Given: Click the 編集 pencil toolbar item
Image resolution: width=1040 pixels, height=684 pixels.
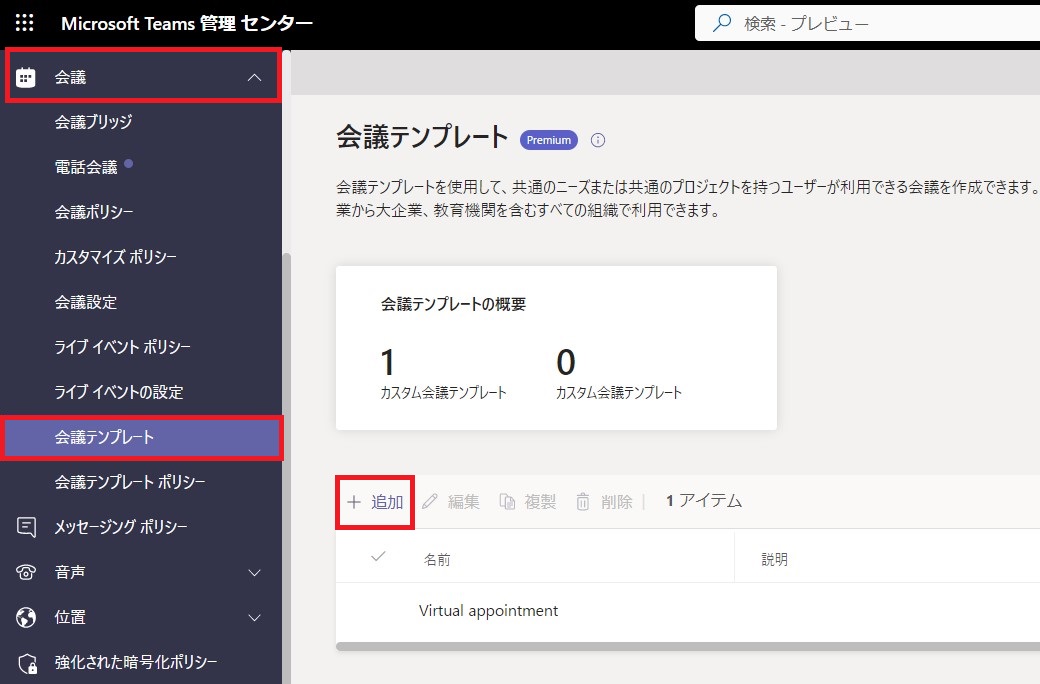Looking at the screenshot, I should 451,502.
